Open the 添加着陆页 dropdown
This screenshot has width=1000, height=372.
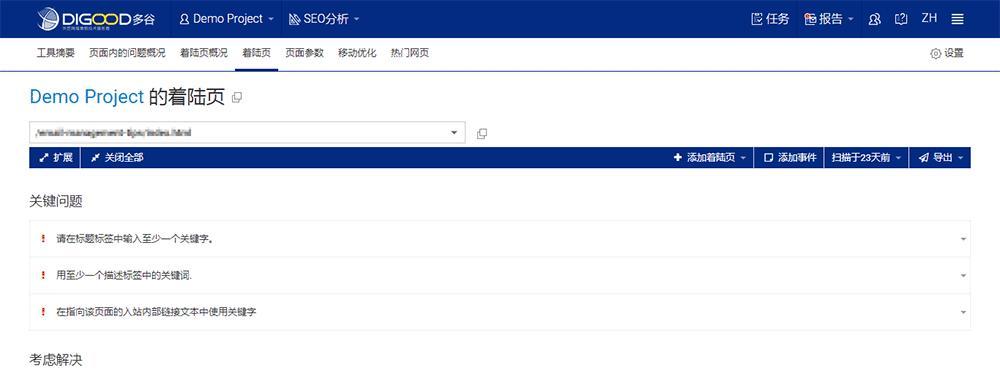click(x=710, y=158)
